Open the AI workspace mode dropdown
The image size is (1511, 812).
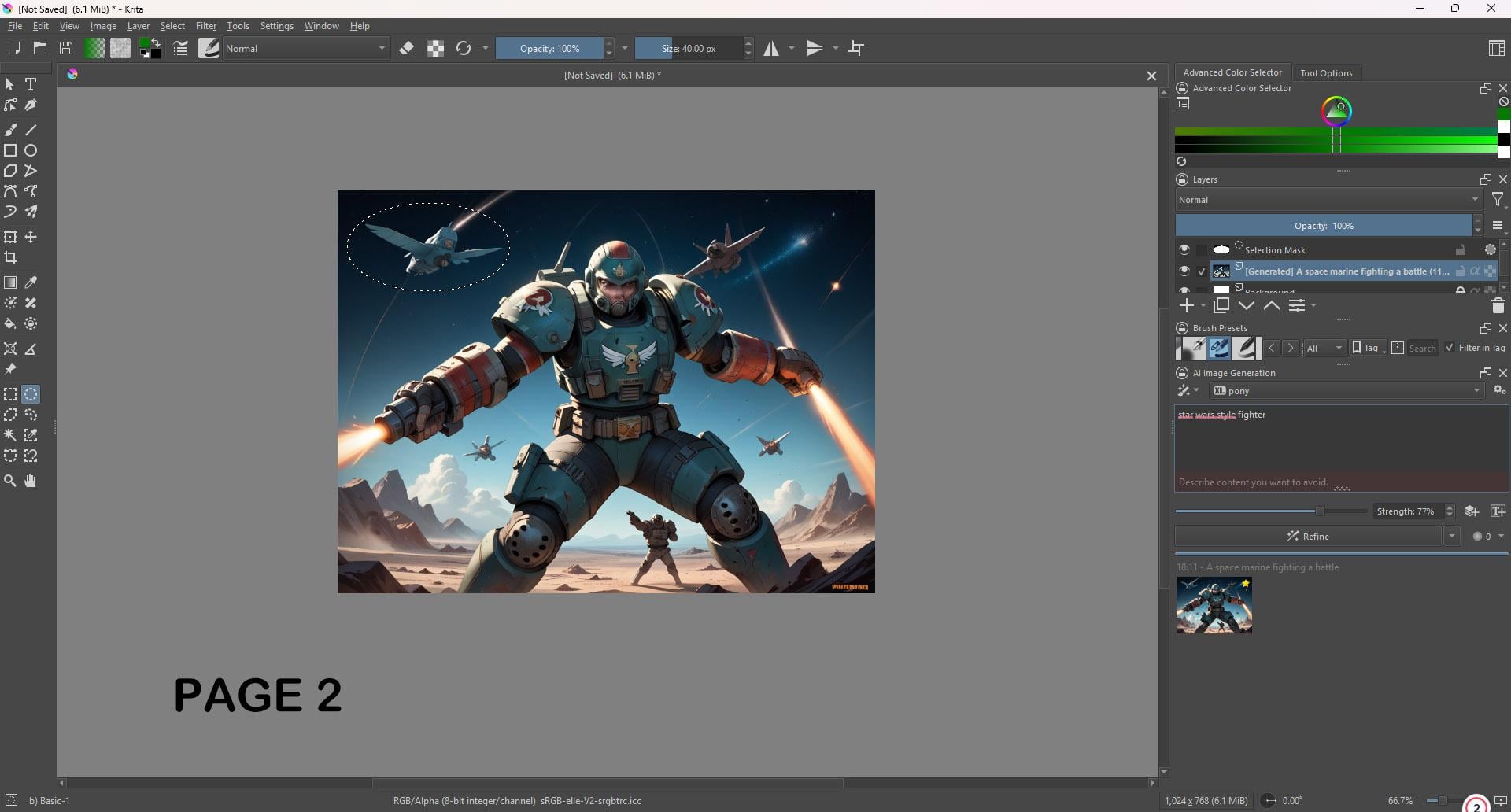click(1188, 391)
